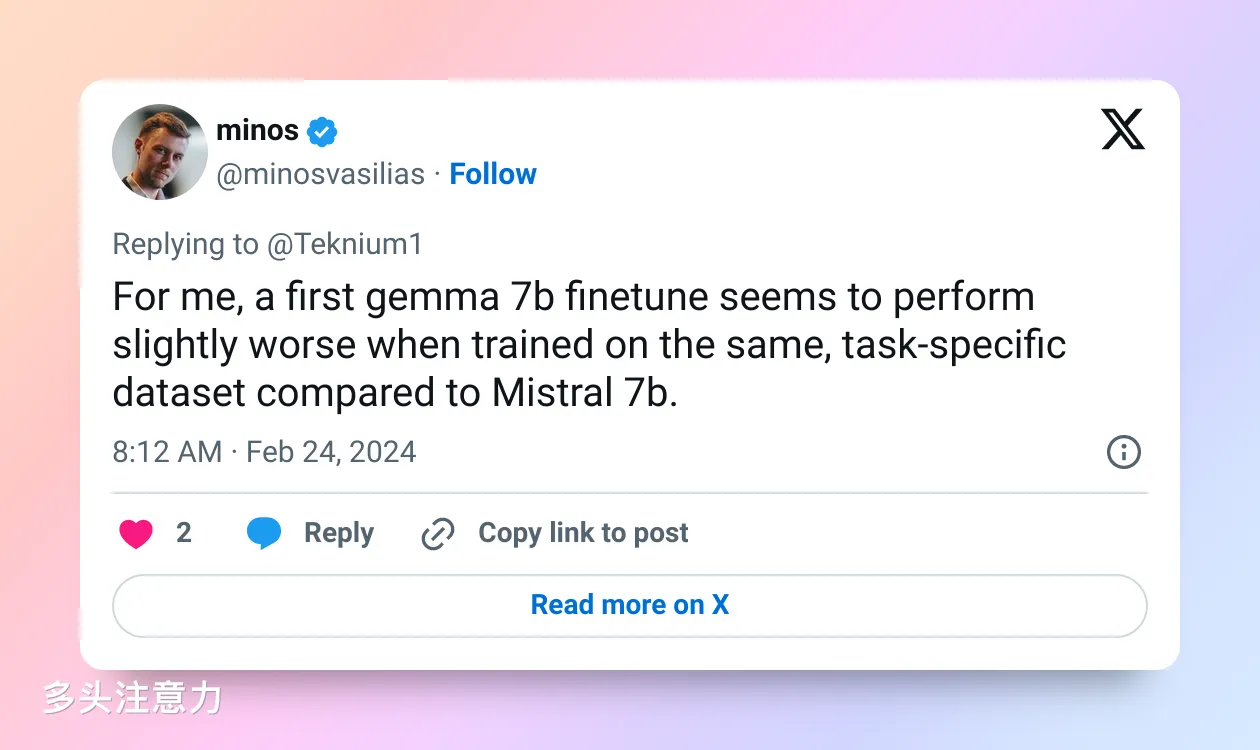
Task: Click the Feb 24, 2024 date
Action: pos(331,452)
